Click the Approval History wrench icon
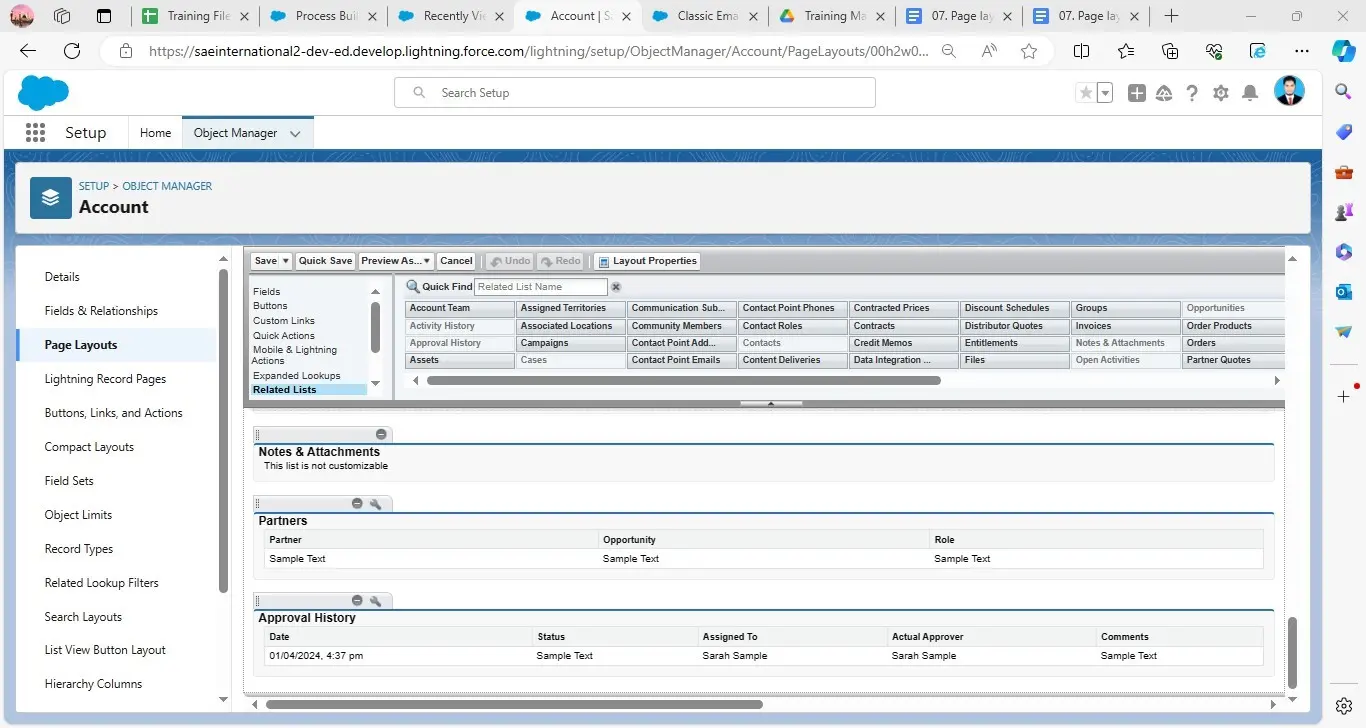 tap(376, 601)
